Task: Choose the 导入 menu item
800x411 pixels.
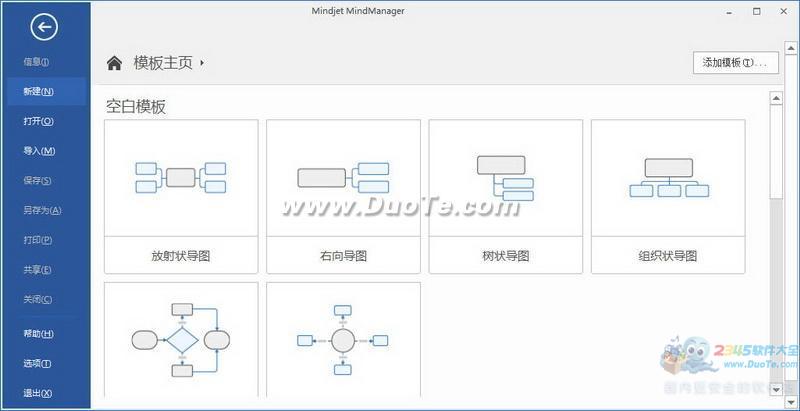Action: pos(39,151)
